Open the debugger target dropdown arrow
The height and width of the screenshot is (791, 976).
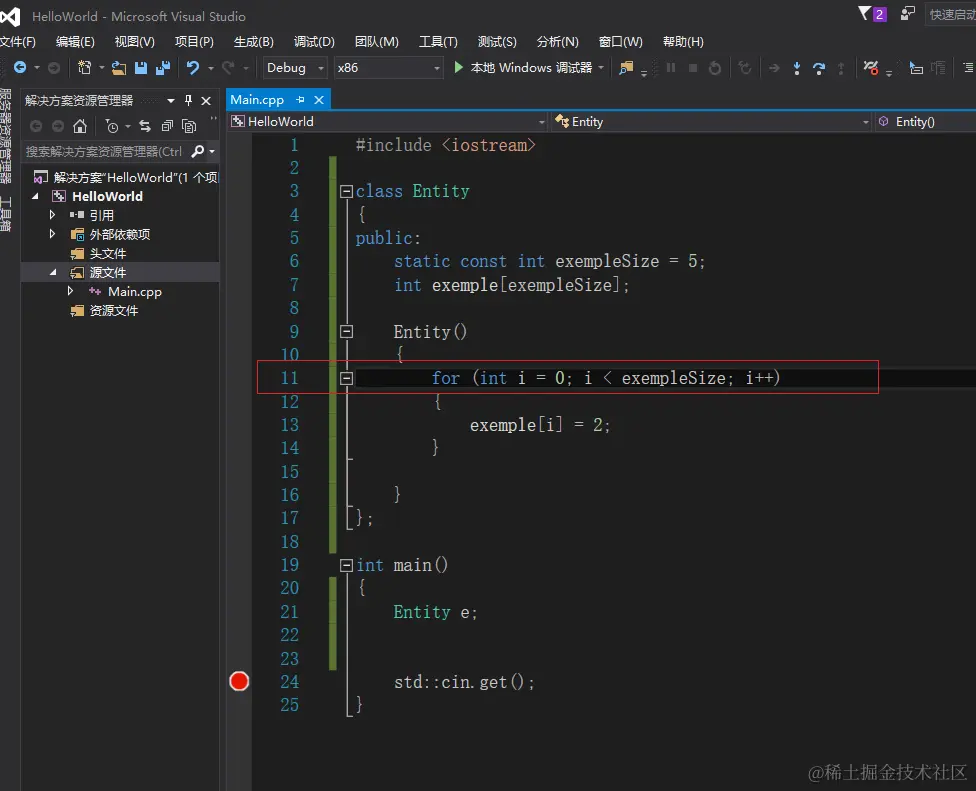point(601,67)
